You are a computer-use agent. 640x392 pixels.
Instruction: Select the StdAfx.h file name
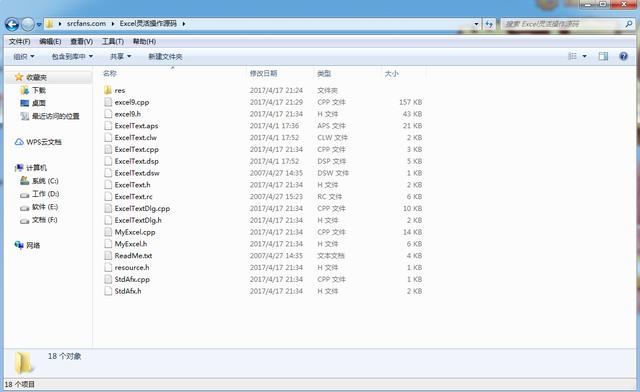coord(128,291)
